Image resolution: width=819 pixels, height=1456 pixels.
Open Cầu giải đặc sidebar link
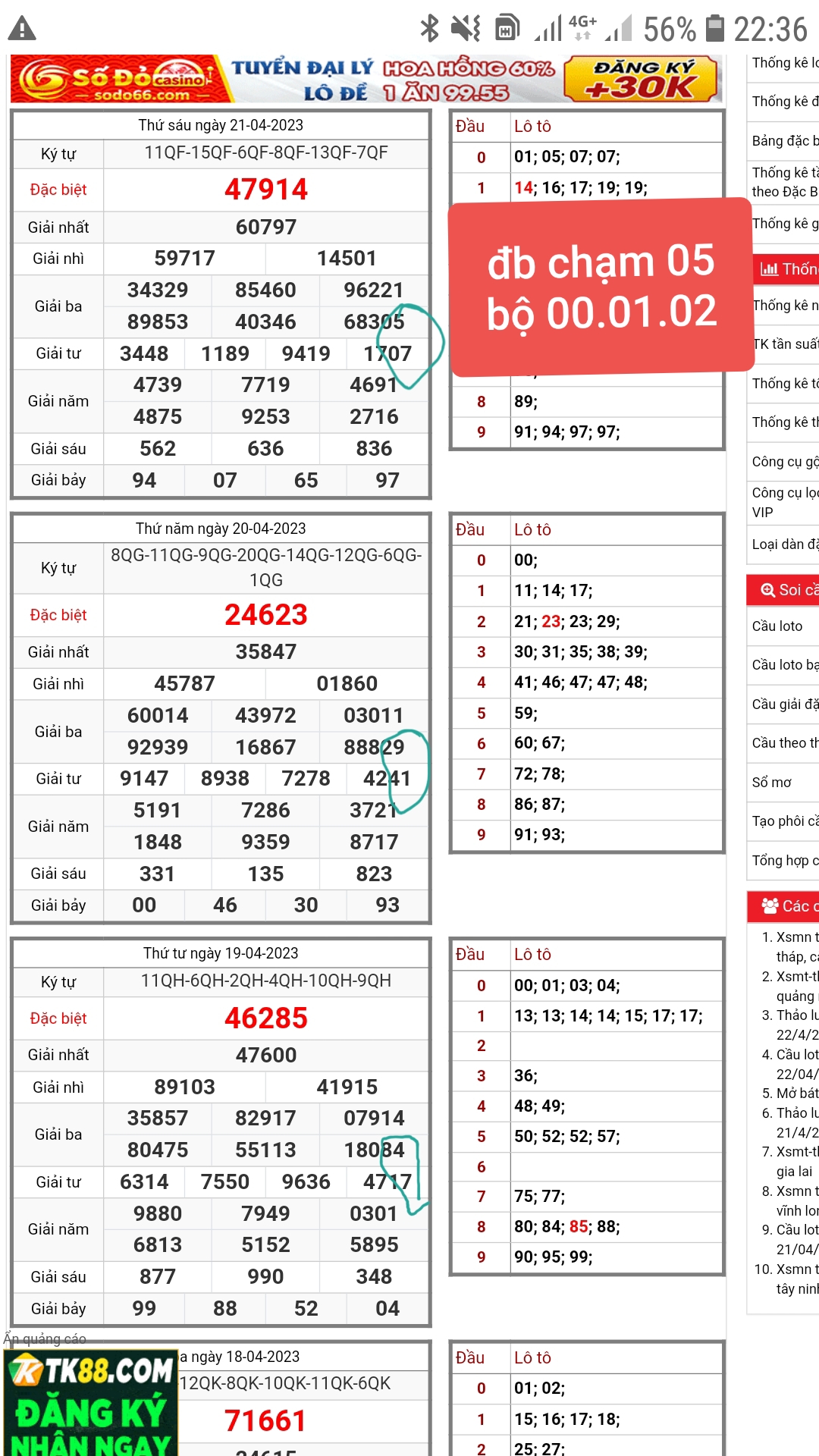784,704
